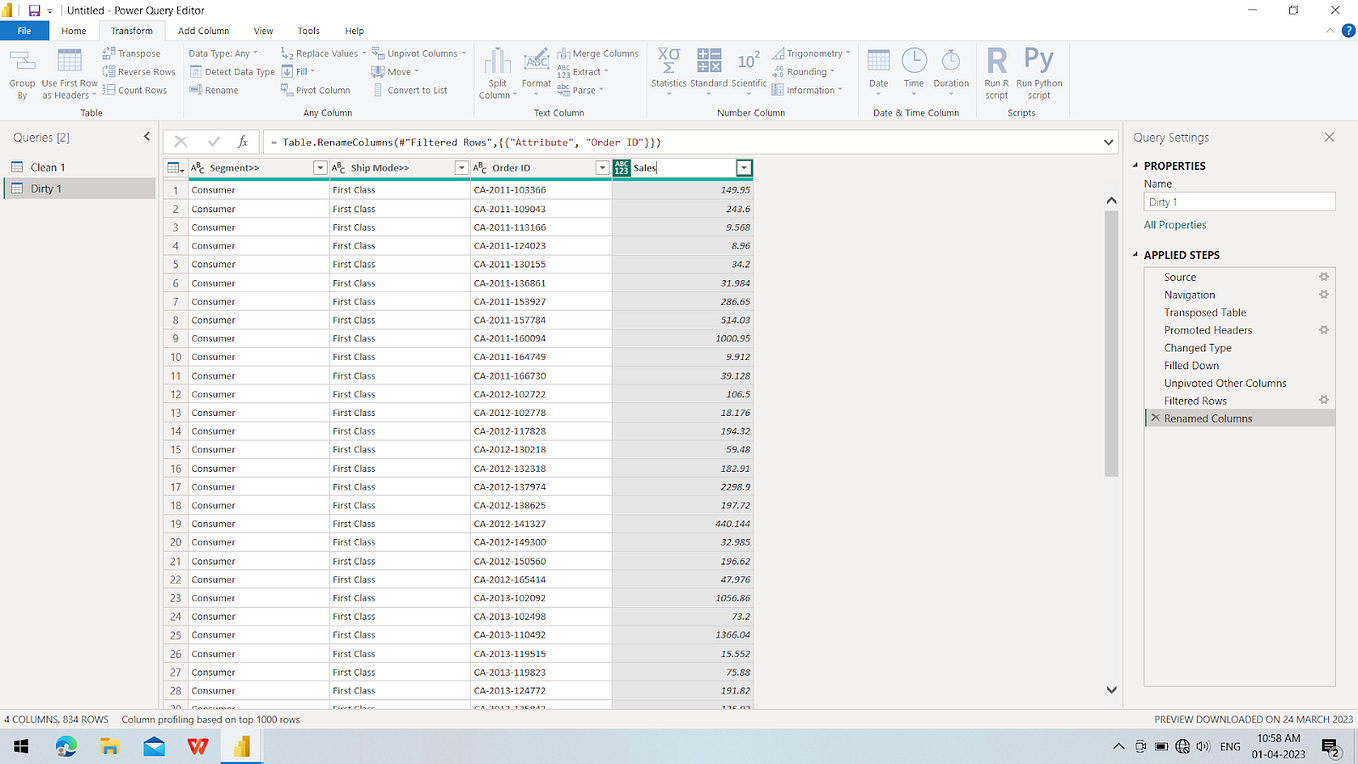
Task: Click the All Properties link
Action: click(1174, 224)
